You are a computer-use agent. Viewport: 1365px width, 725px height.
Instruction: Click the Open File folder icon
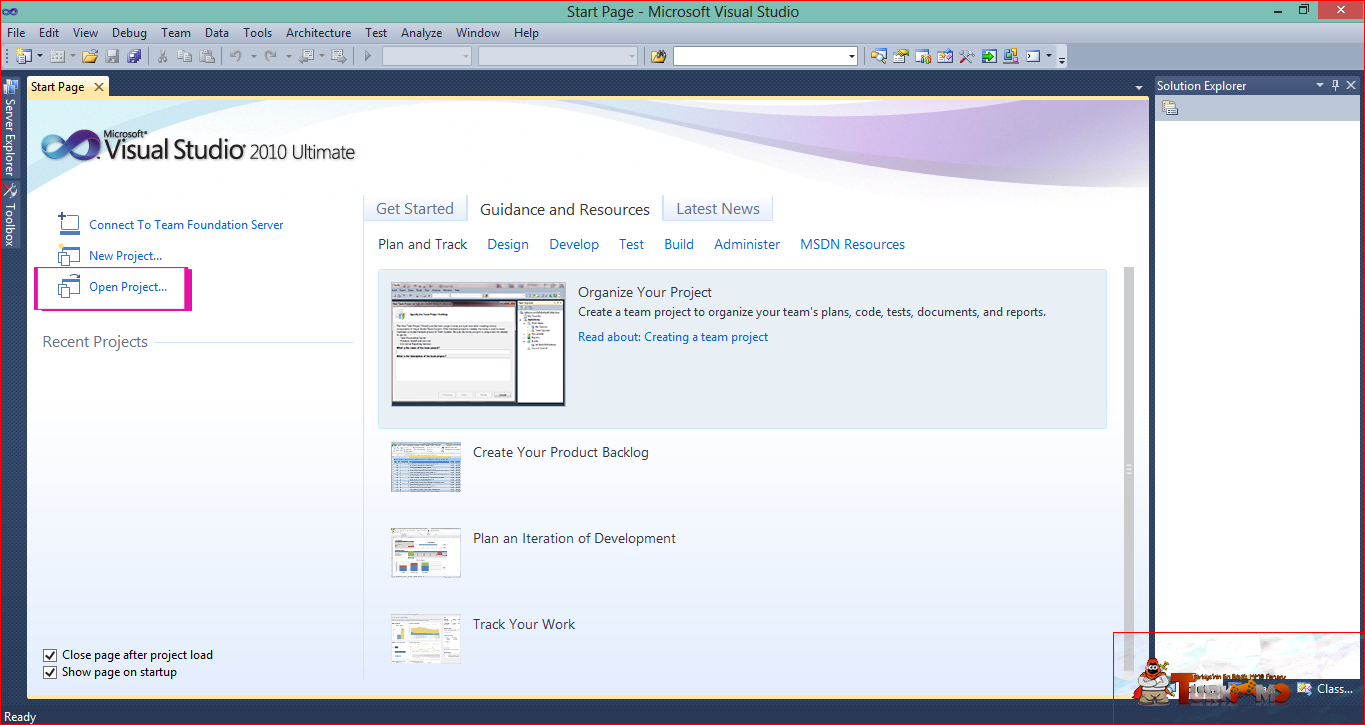[90, 56]
